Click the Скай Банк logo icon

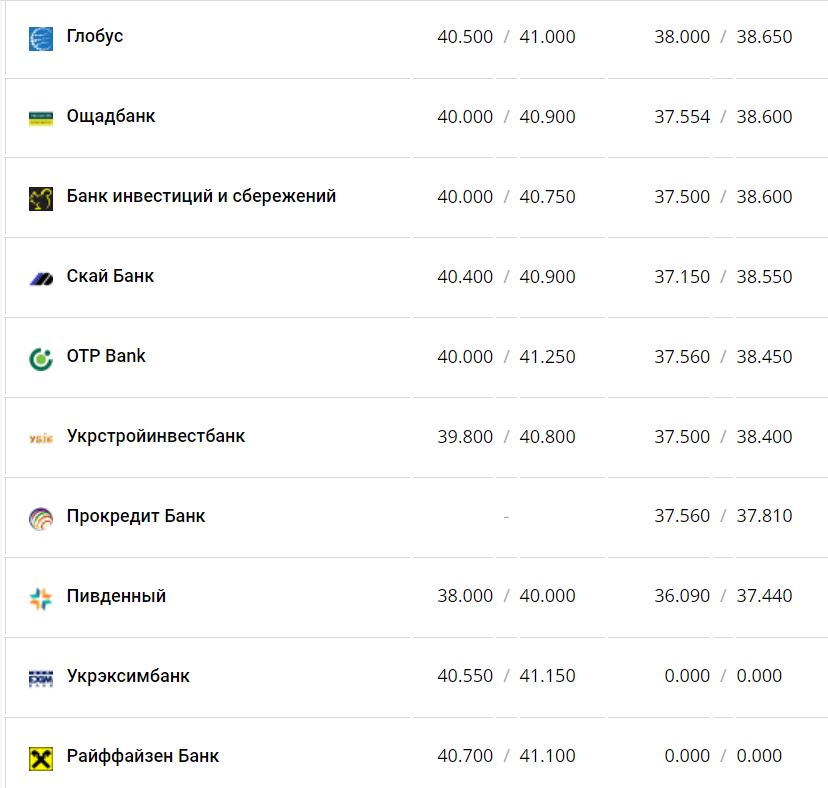[41, 278]
